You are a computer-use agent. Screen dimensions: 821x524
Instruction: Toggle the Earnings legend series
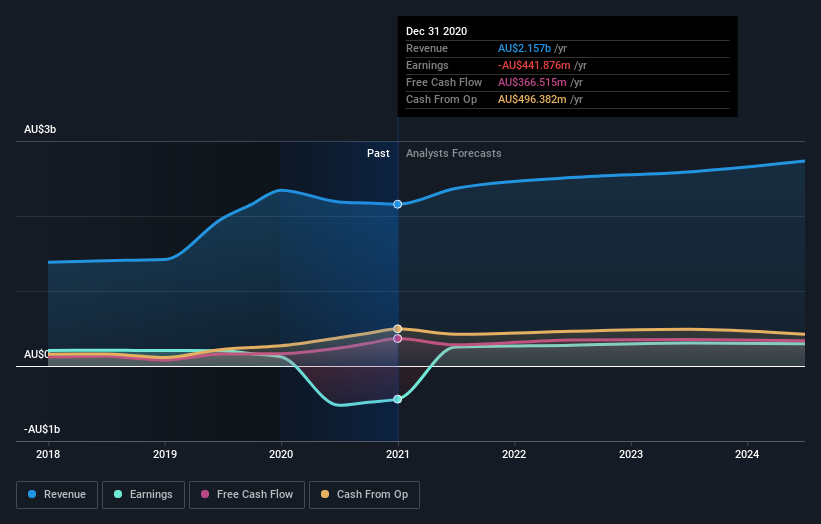[x=143, y=495]
